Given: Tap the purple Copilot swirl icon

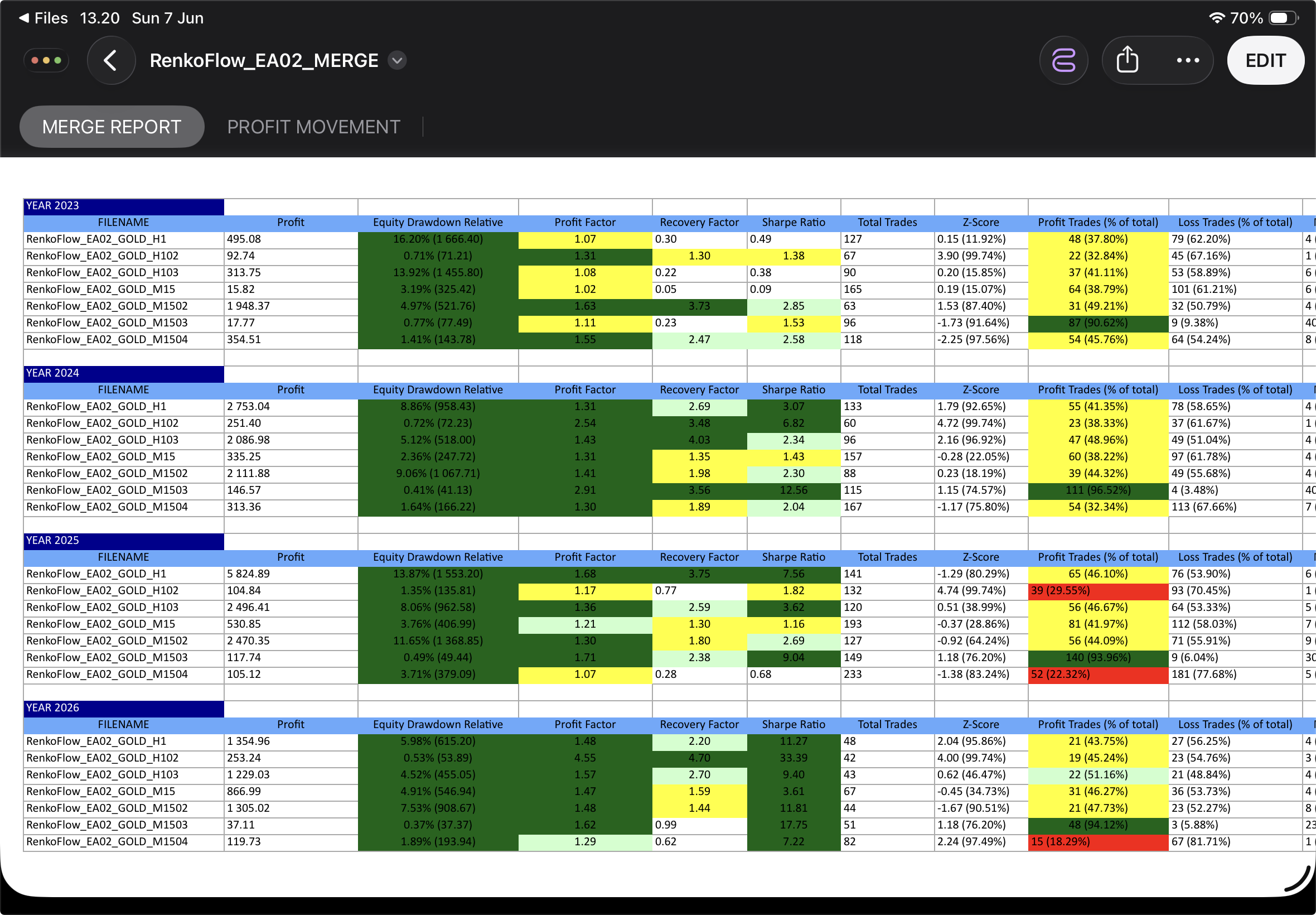Looking at the screenshot, I should pos(1063,60).
